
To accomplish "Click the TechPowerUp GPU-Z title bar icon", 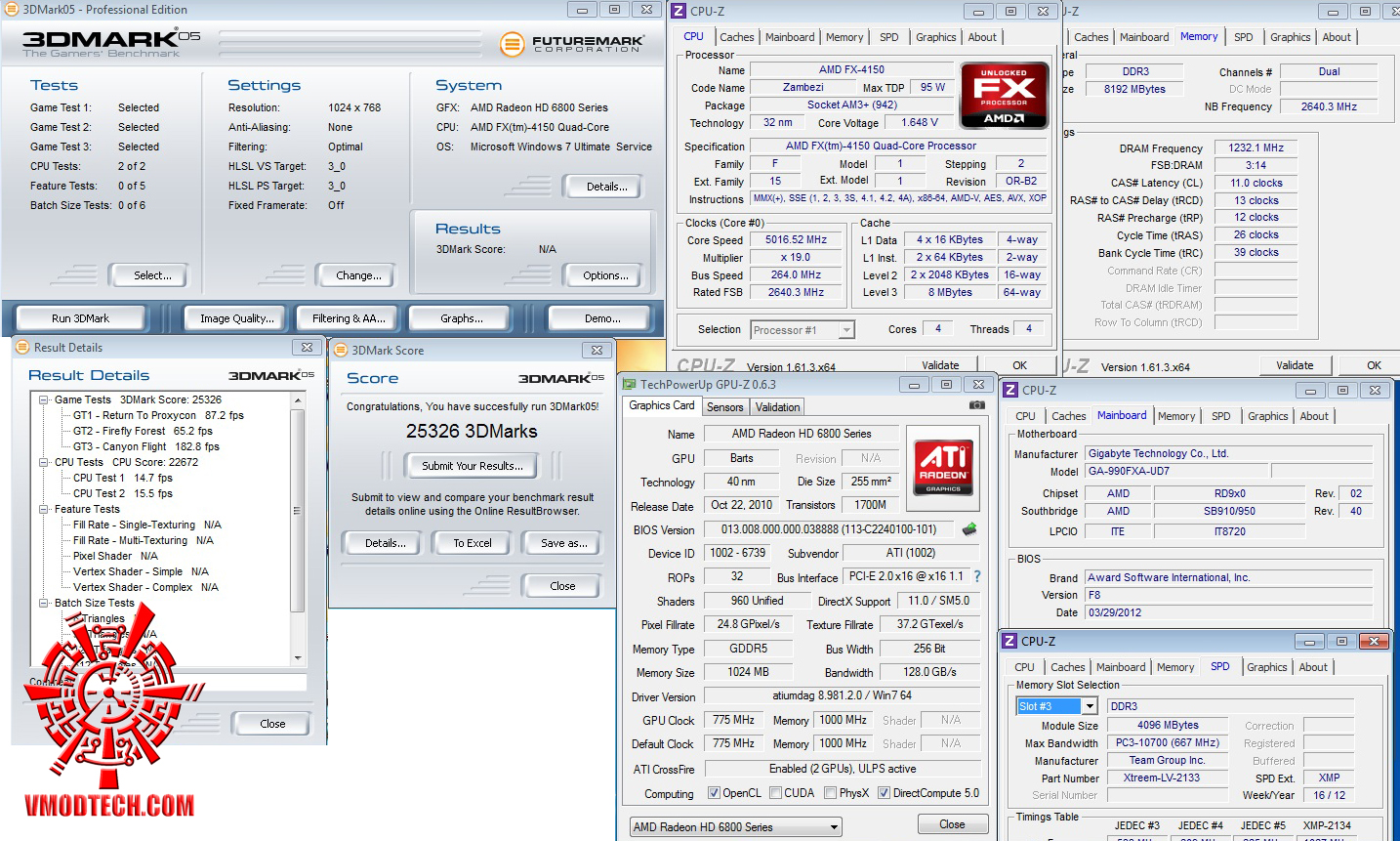I will [630, 385].
